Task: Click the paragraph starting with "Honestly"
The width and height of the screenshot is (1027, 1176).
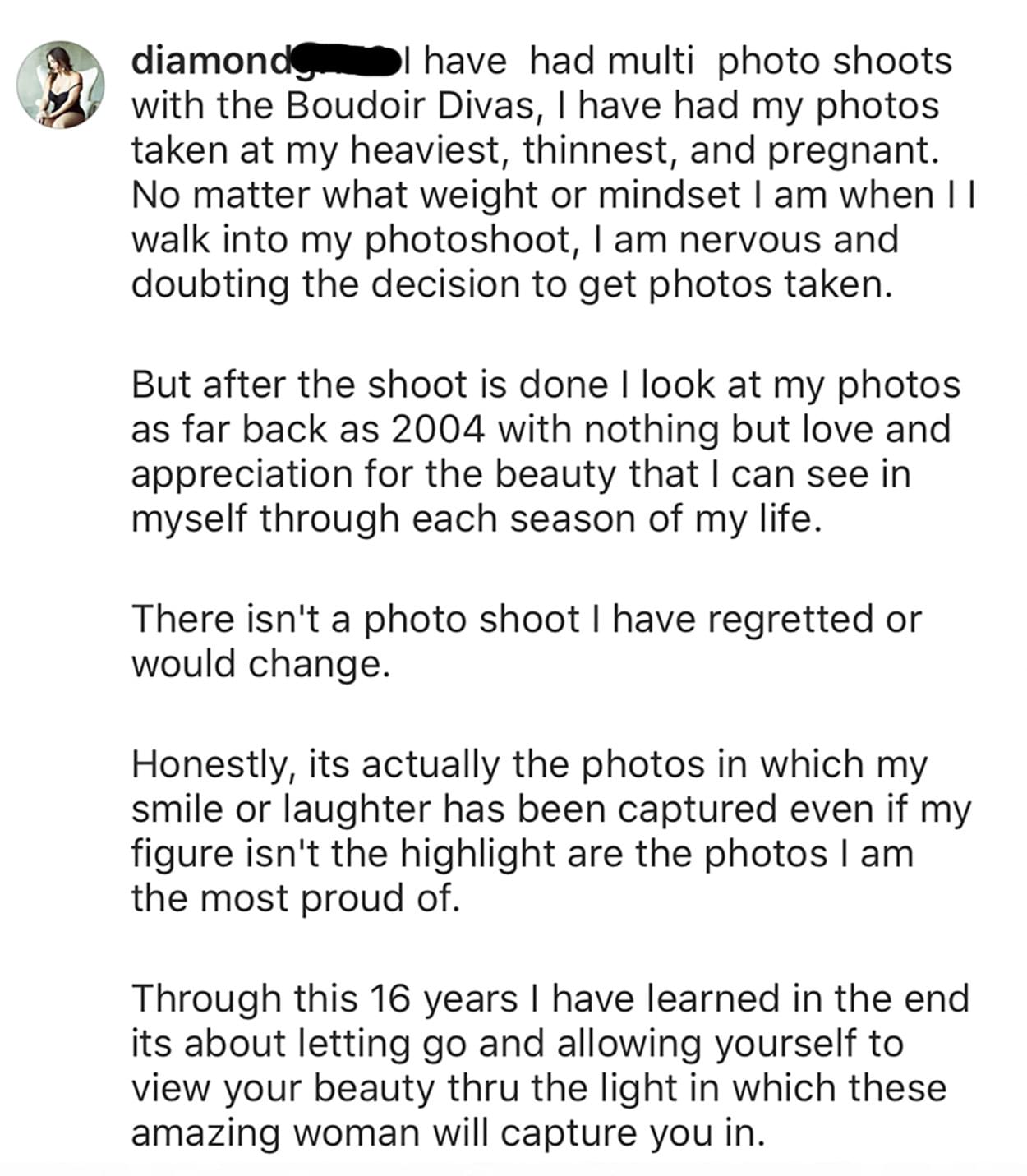Action: coord(550,831)
